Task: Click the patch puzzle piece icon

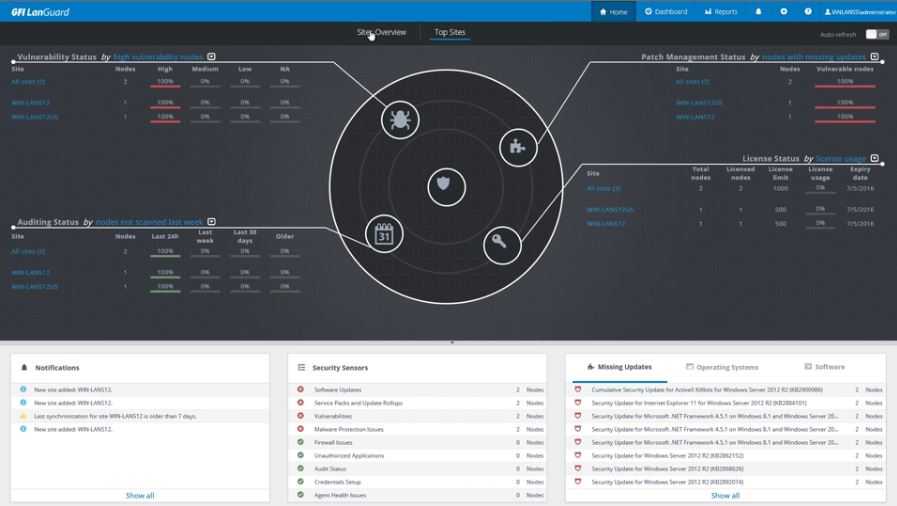Action: pos(518,147)
